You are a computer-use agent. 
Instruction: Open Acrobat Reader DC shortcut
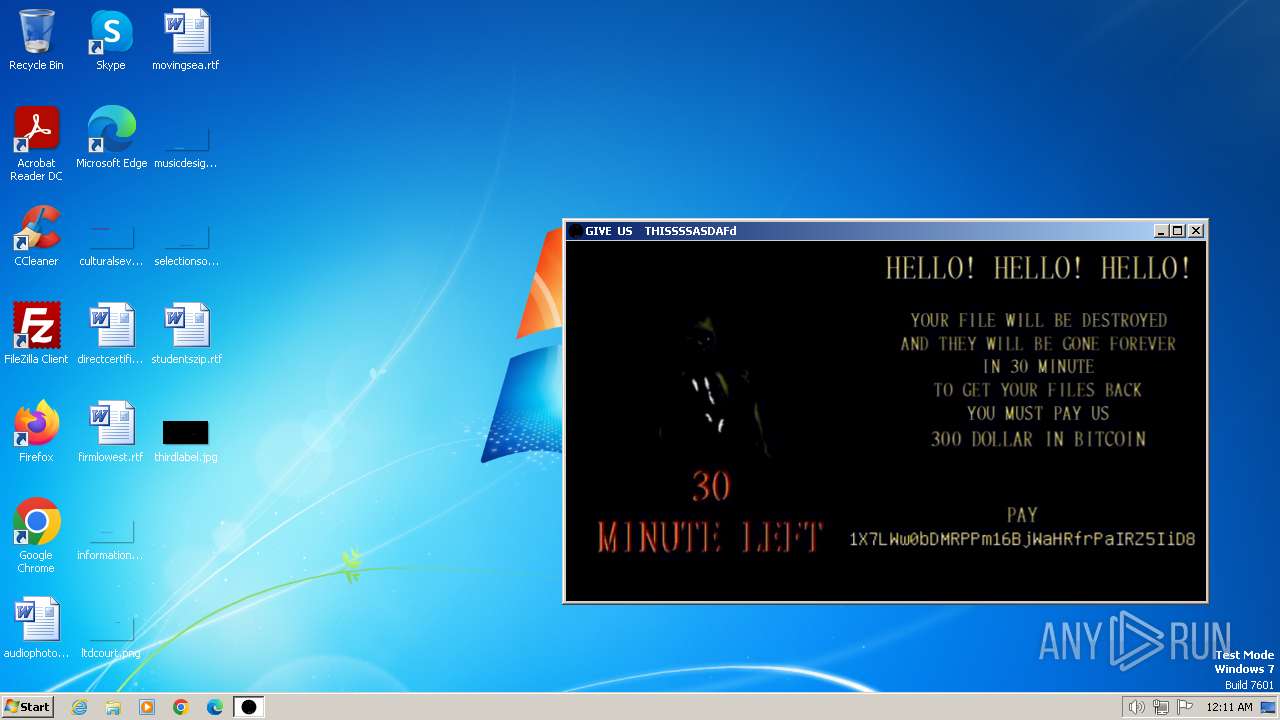pos(36,144)
